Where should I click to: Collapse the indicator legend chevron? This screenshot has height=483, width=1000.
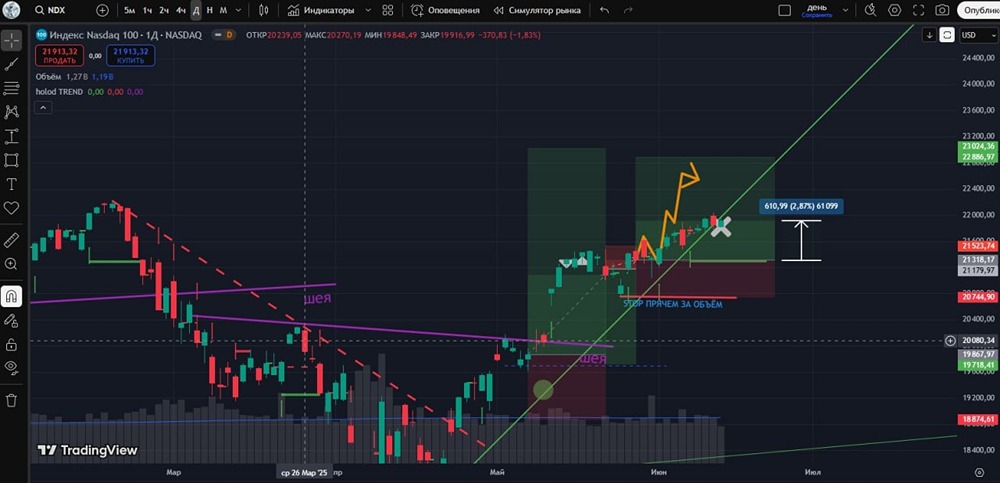pyautogui.click(x=43, y=108)
